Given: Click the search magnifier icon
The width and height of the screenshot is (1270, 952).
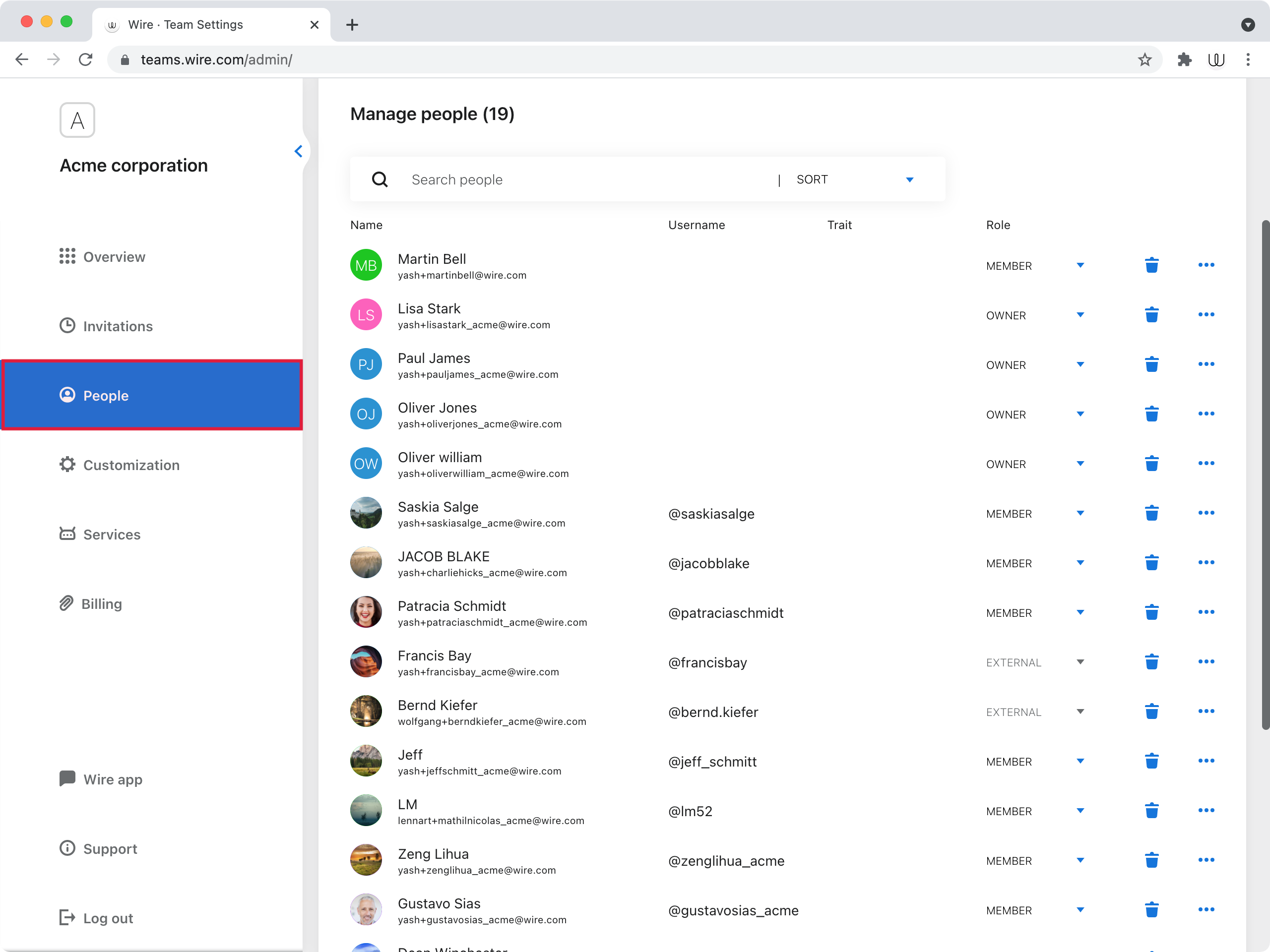Looking at the screenshot, I should pyautogui.click(x=380, y=179).
